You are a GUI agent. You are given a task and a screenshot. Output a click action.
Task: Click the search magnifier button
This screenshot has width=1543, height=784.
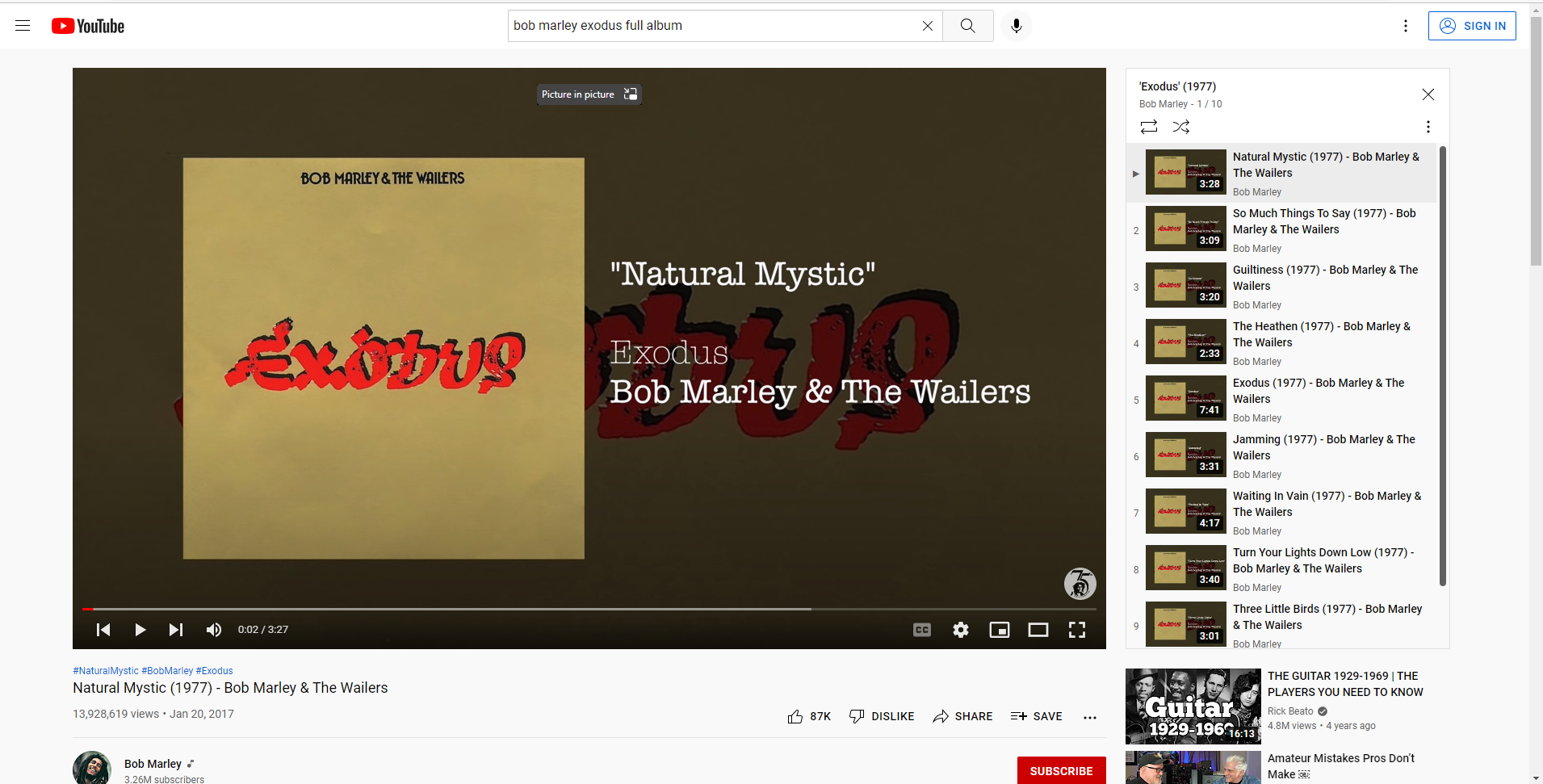(967, 26)
